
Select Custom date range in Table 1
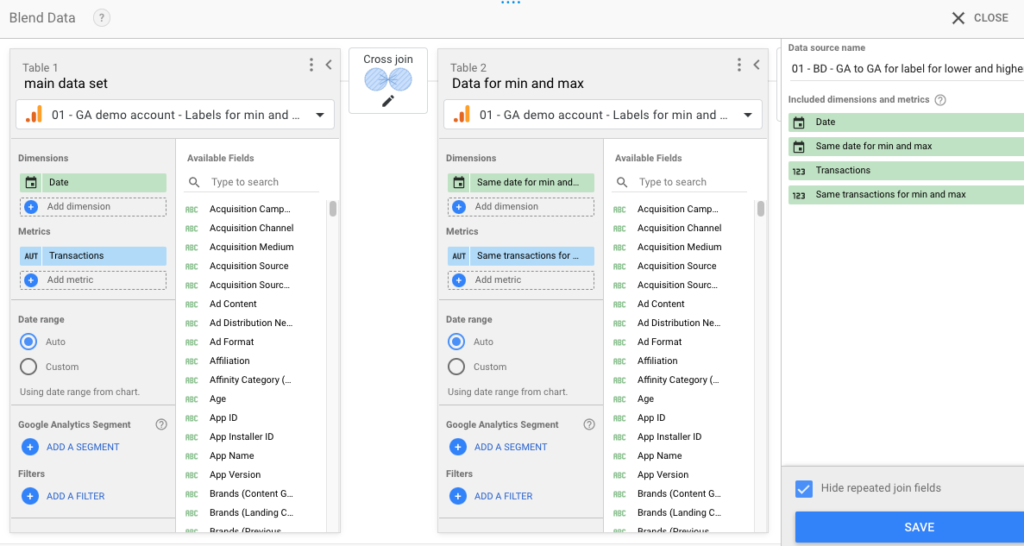(x=29, y=367)
